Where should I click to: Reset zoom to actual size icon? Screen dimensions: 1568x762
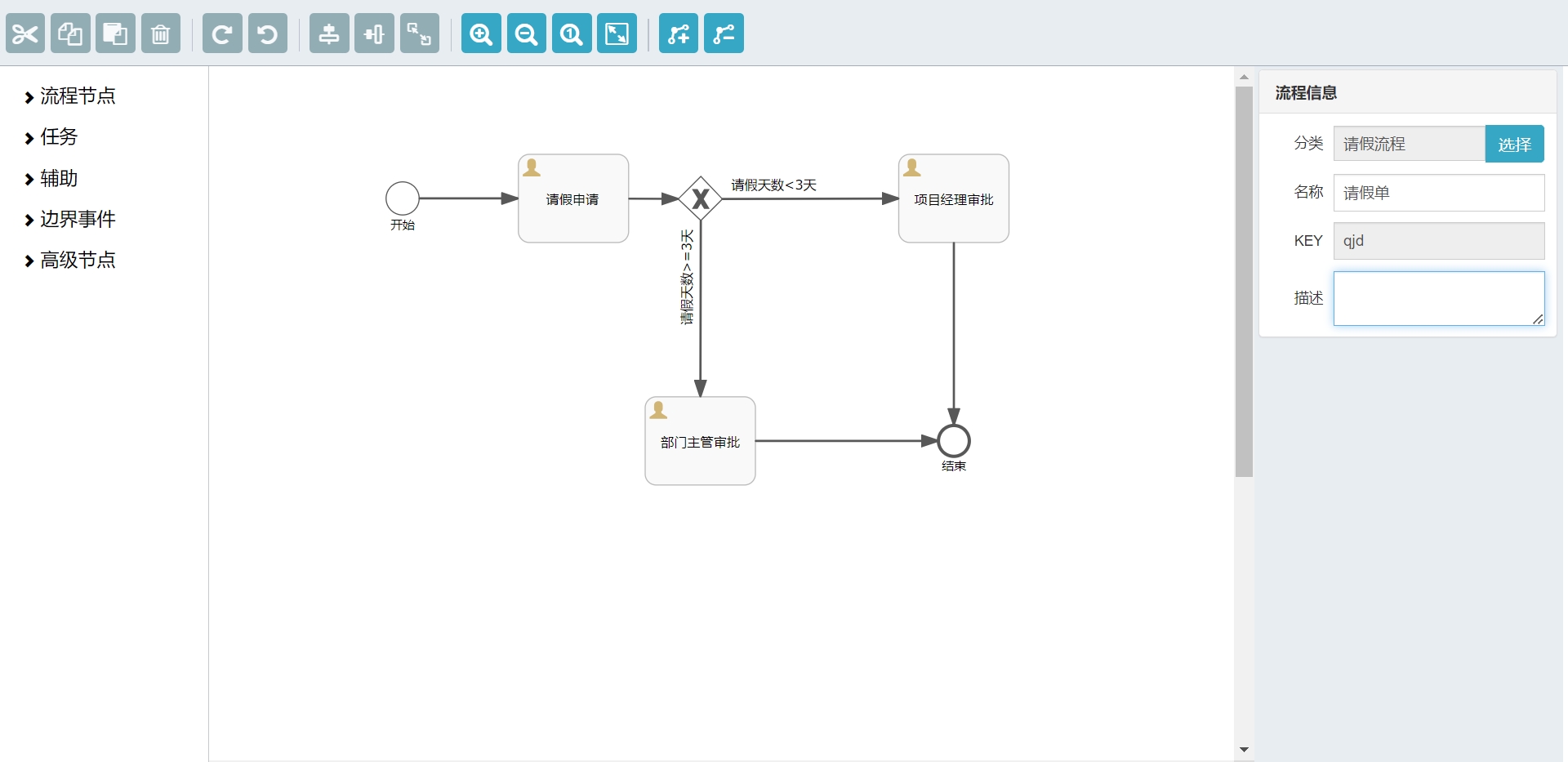coord(572,33)
